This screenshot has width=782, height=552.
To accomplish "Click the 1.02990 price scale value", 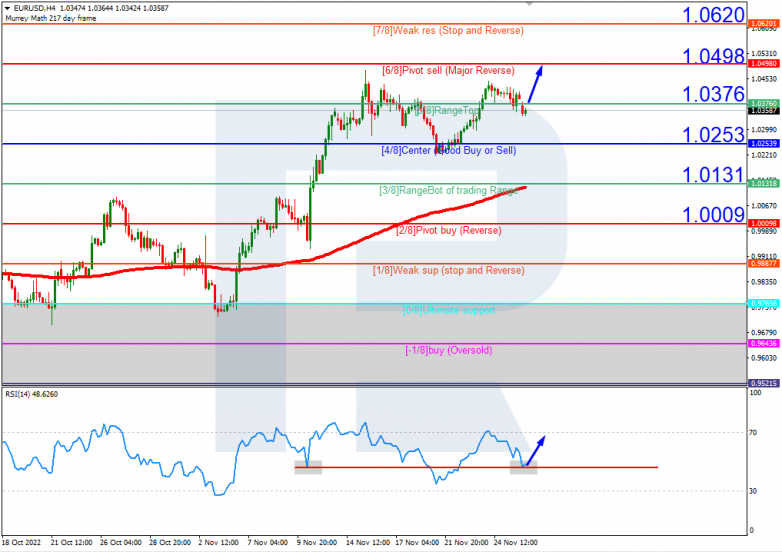I will (764, 130).
